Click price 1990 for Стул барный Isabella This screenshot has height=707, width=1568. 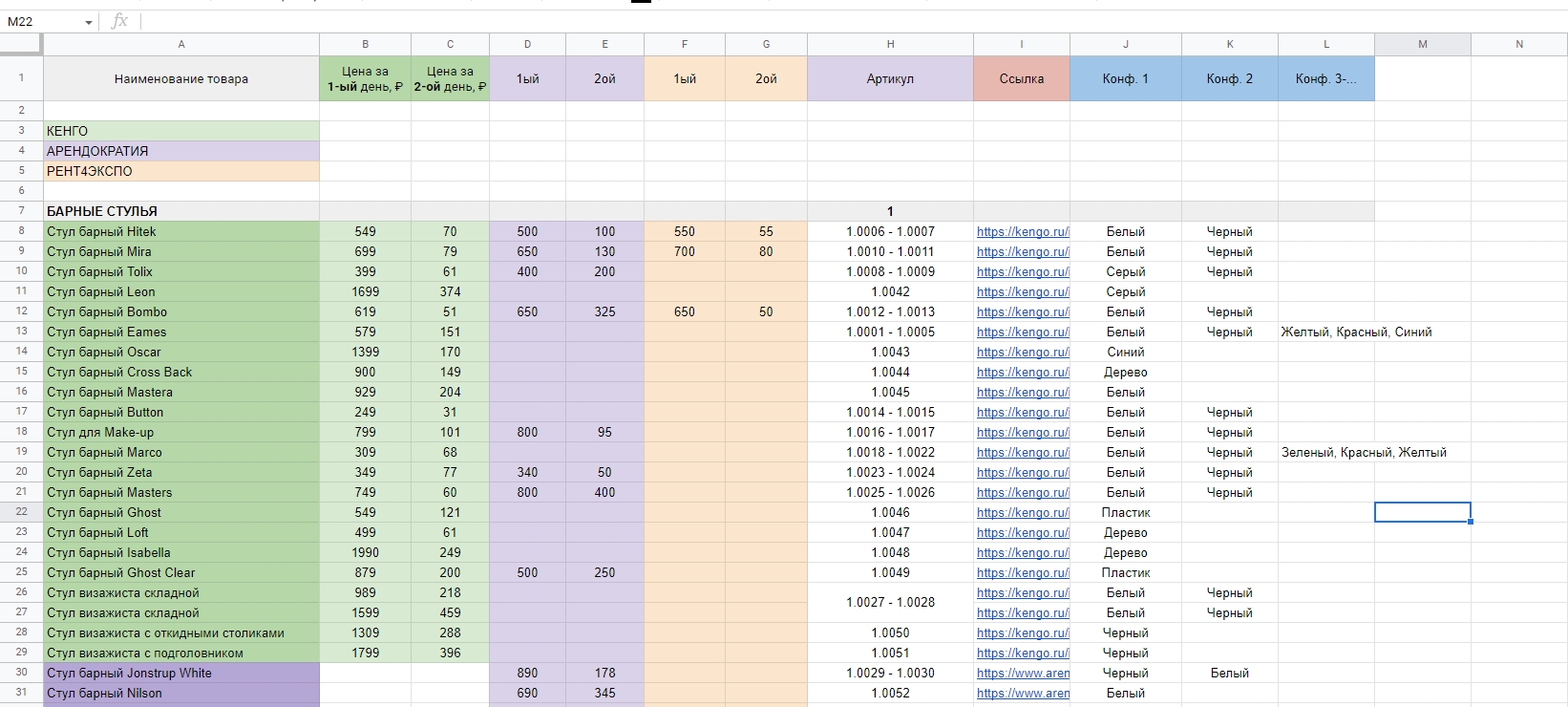coord(365,552)
